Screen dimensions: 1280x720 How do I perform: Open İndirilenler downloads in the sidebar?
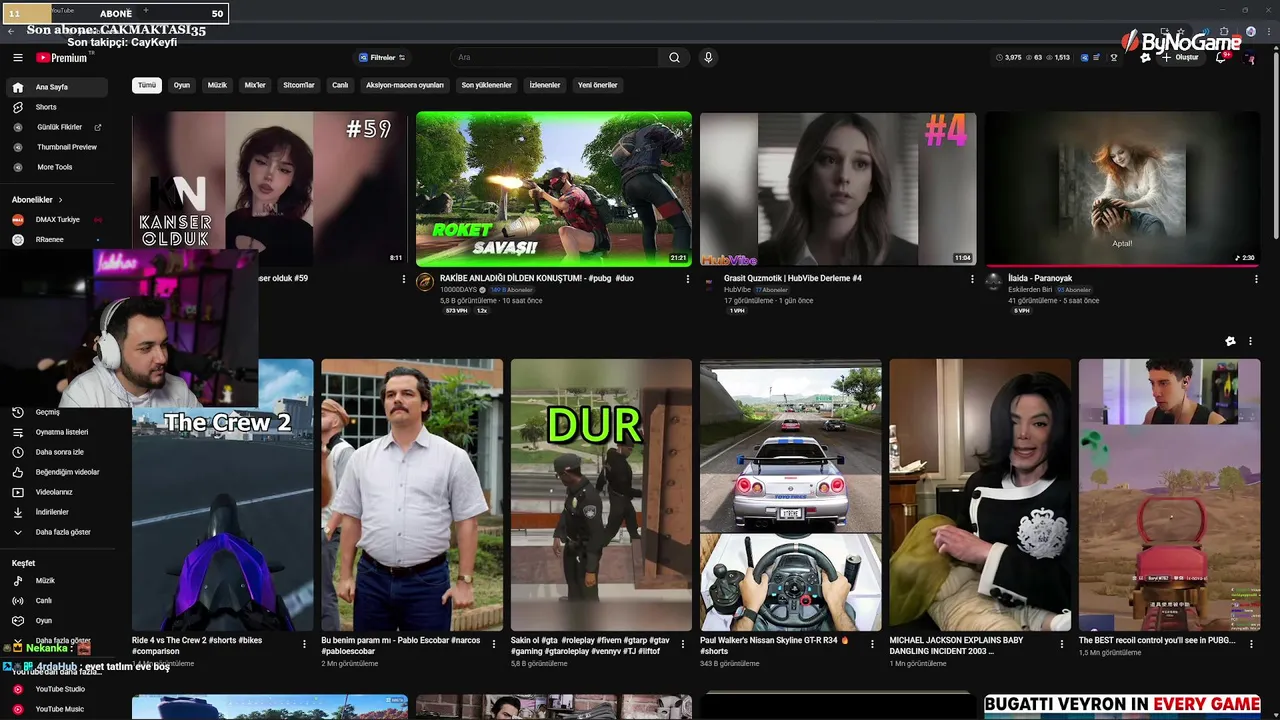point(55,512)
